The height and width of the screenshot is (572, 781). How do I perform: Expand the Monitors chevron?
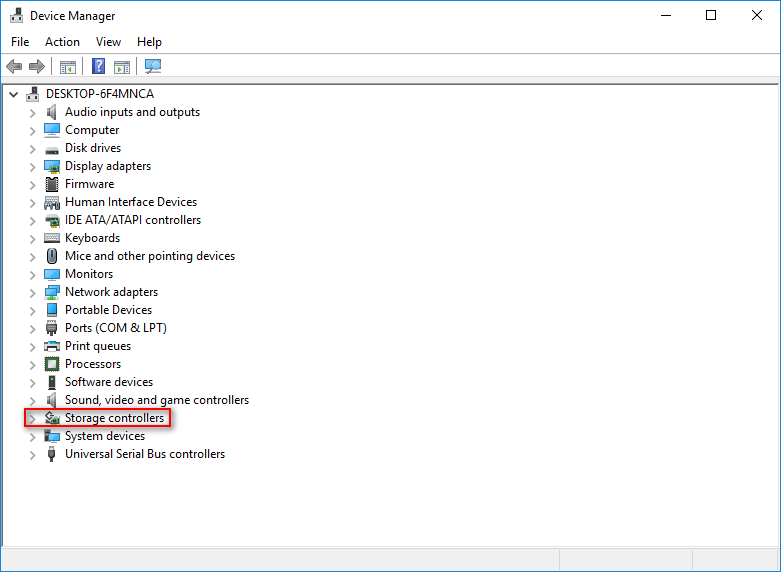[32, 275]
